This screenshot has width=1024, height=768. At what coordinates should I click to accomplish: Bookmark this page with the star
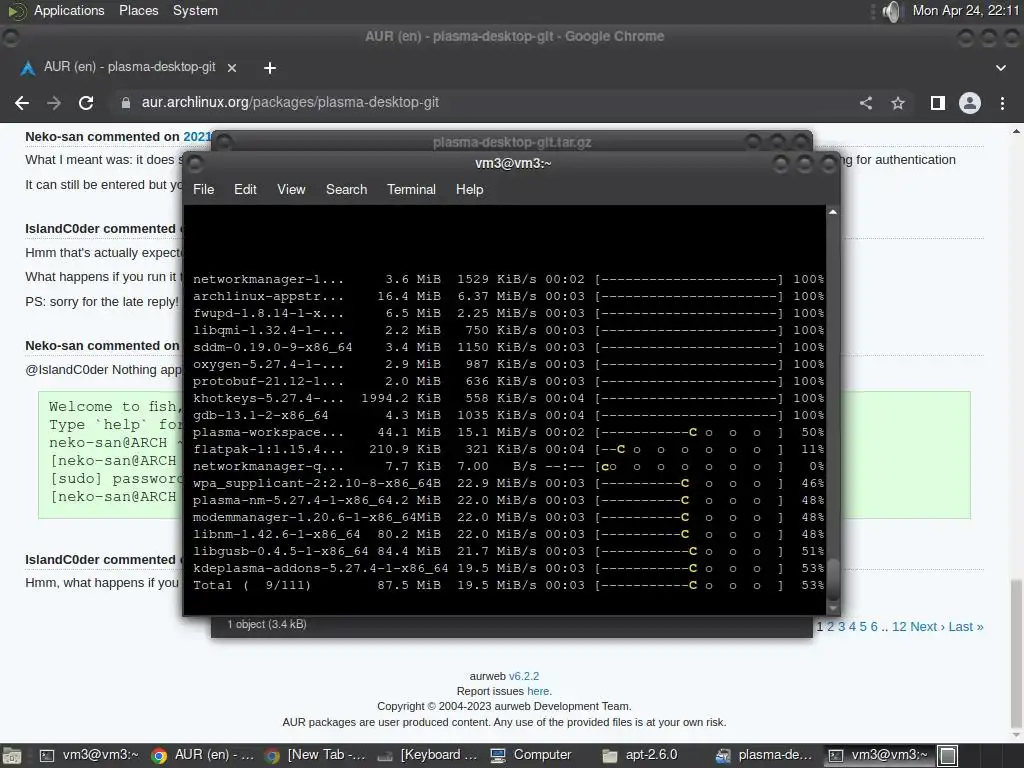pos(898,103)
